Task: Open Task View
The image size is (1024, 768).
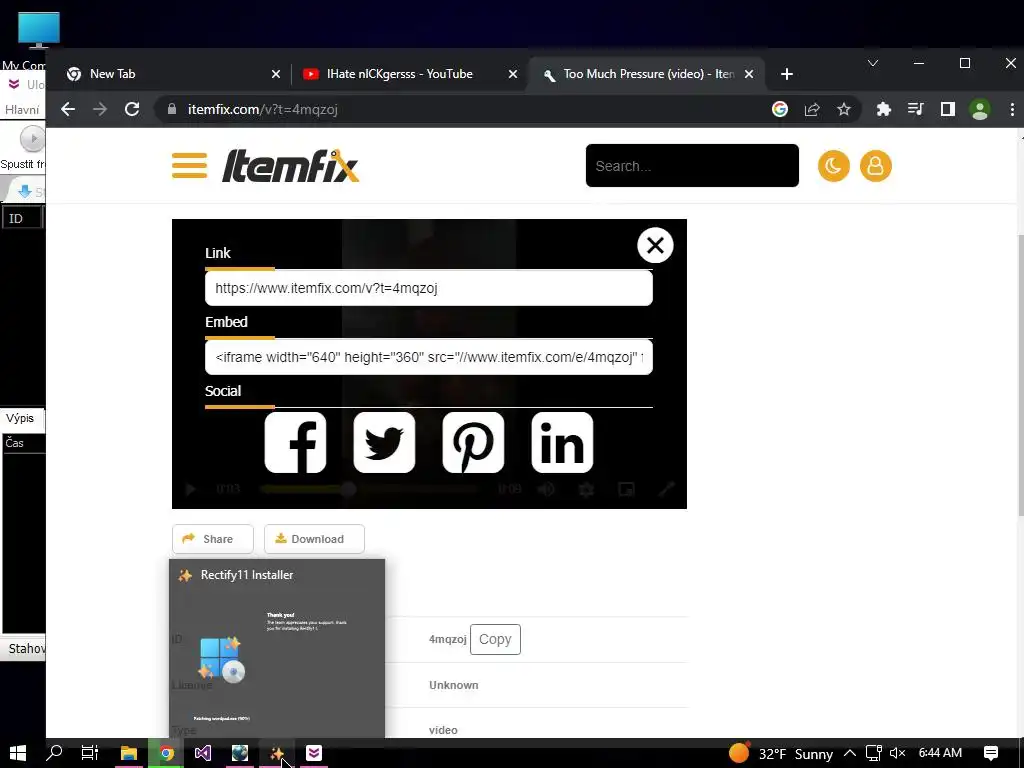Action: coord(89,753)
